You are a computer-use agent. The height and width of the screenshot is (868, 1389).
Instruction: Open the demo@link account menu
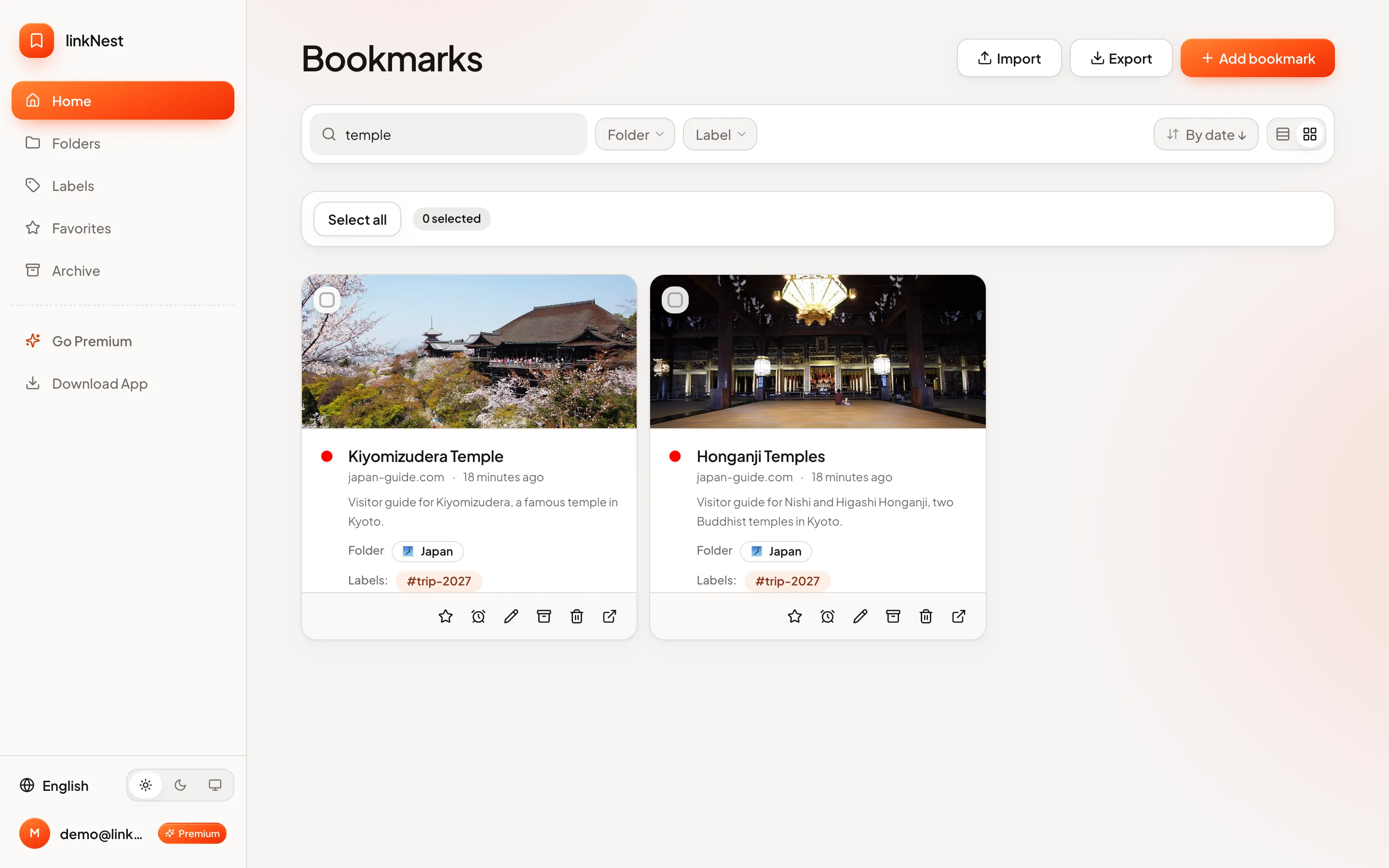[x=122, y=834]
